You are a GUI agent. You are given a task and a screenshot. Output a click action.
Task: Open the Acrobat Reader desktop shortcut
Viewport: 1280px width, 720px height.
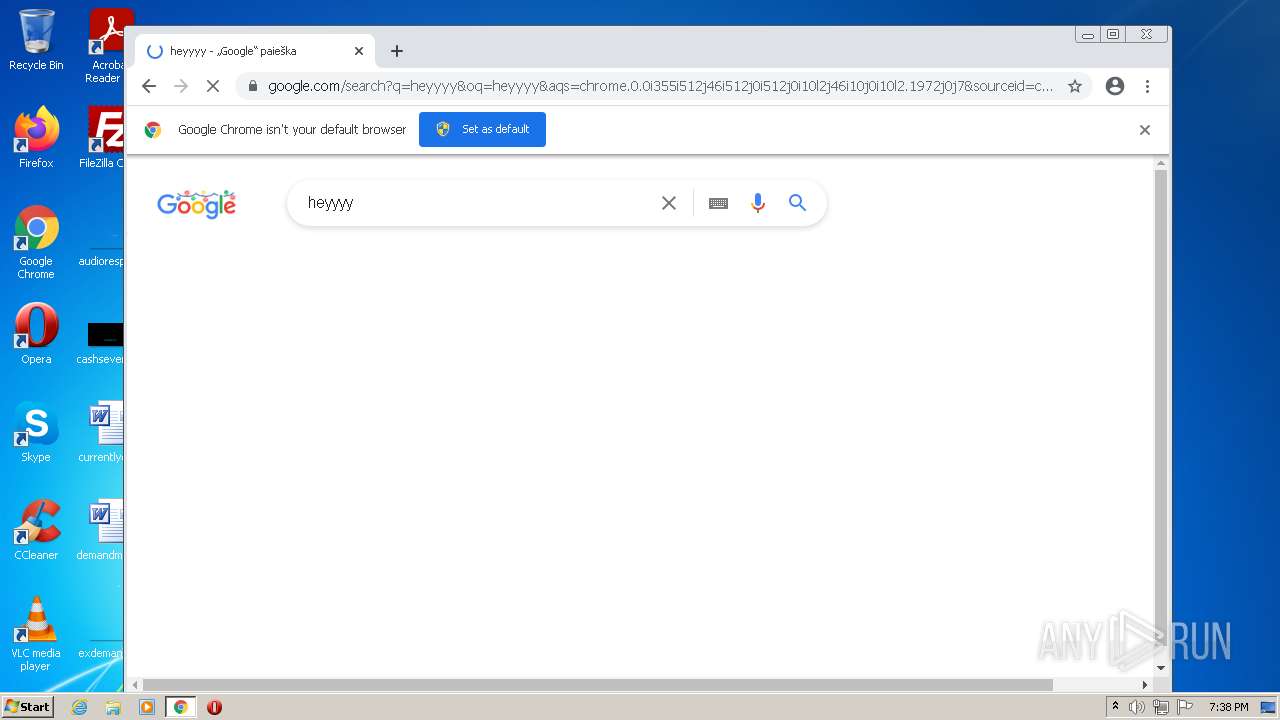pos(106,46)
